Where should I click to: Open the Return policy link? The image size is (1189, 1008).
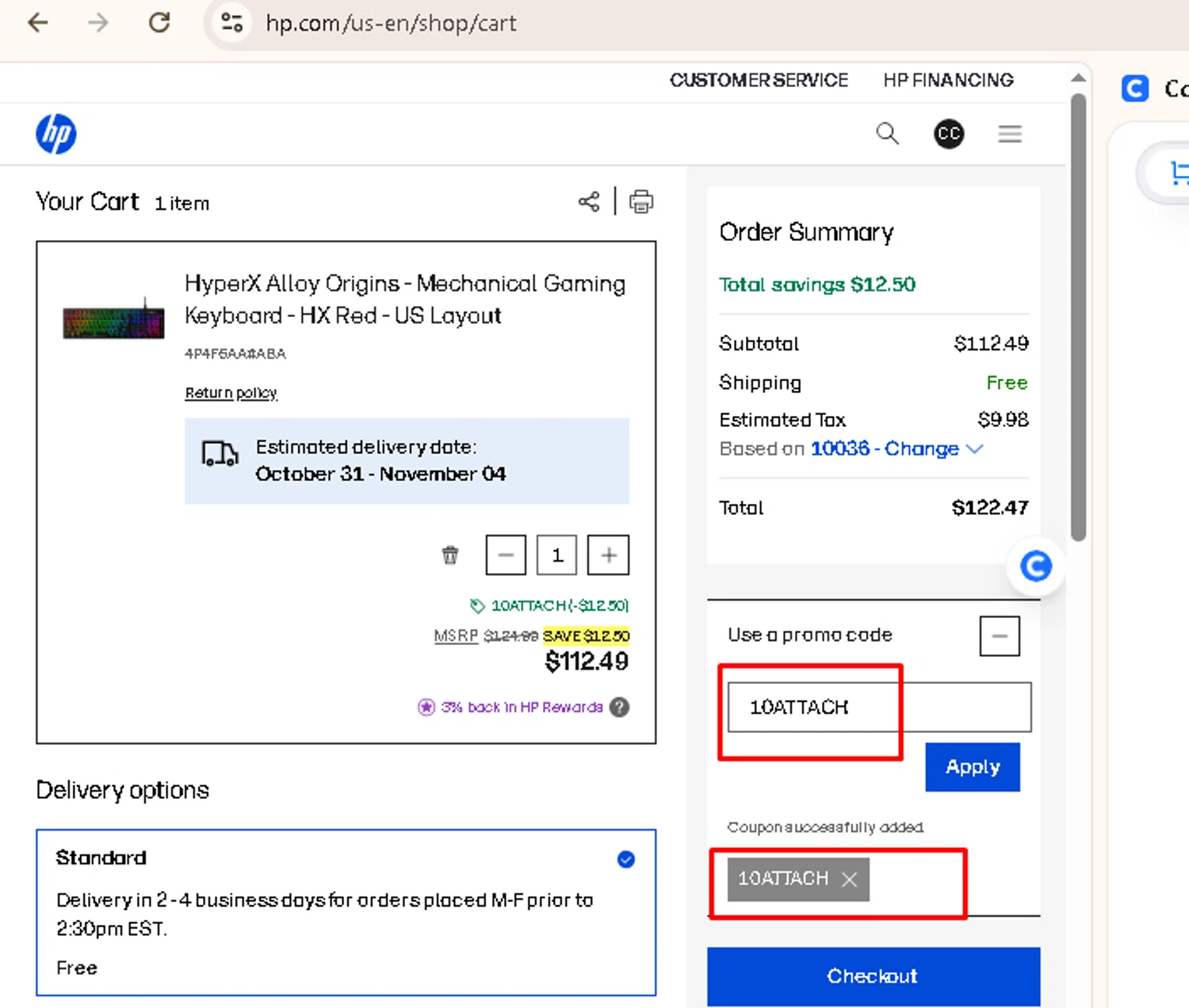coord(231,393)
